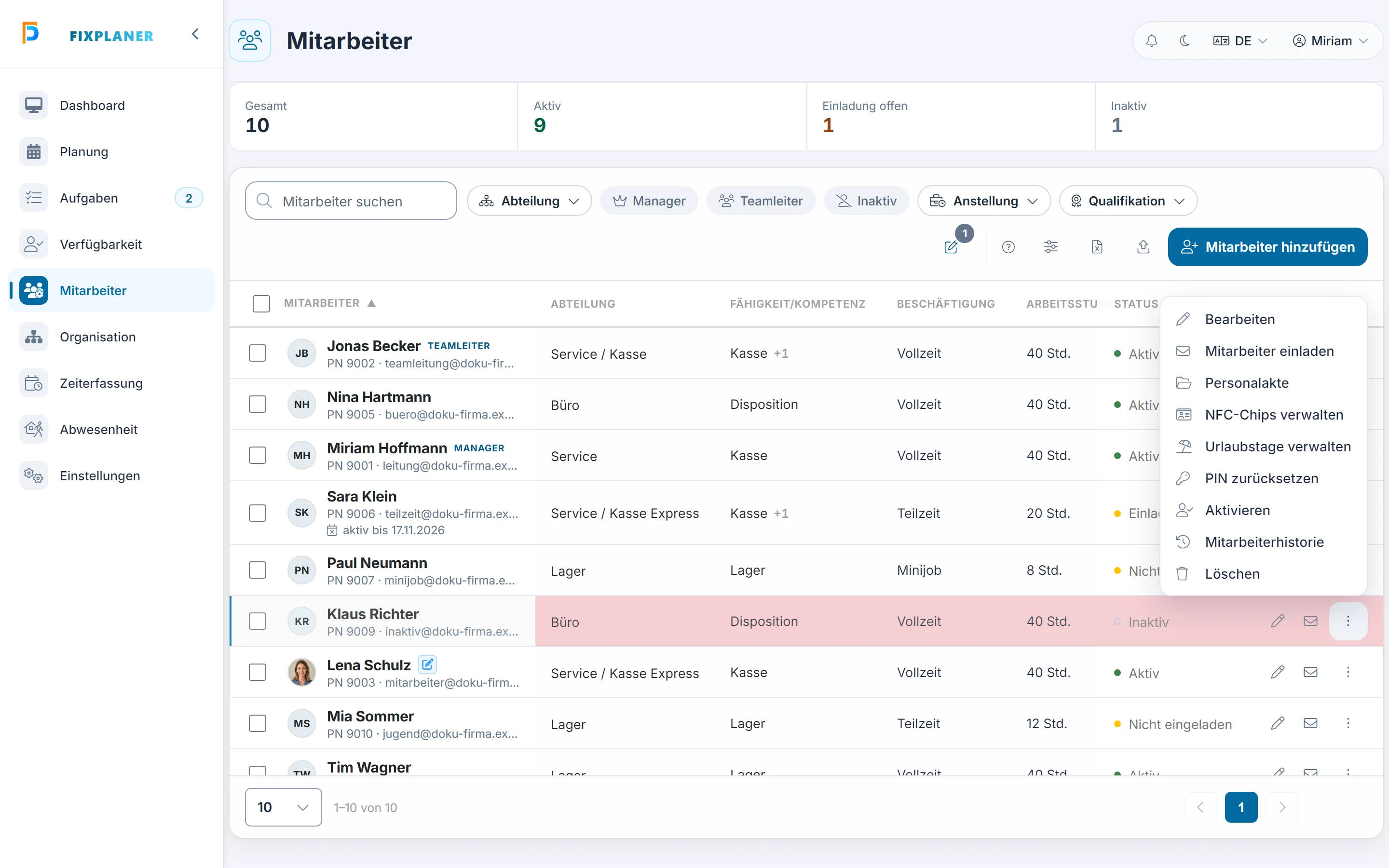Open three-dot menu in Mia Sommer row
Screen dimensions: 1389x868
[1348, 723]
